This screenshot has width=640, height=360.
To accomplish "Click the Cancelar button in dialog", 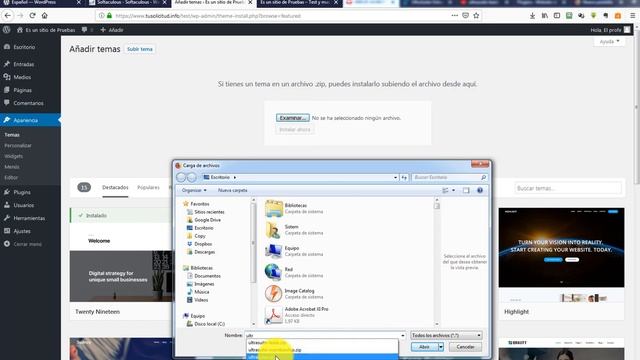I will tap(465, 347).
